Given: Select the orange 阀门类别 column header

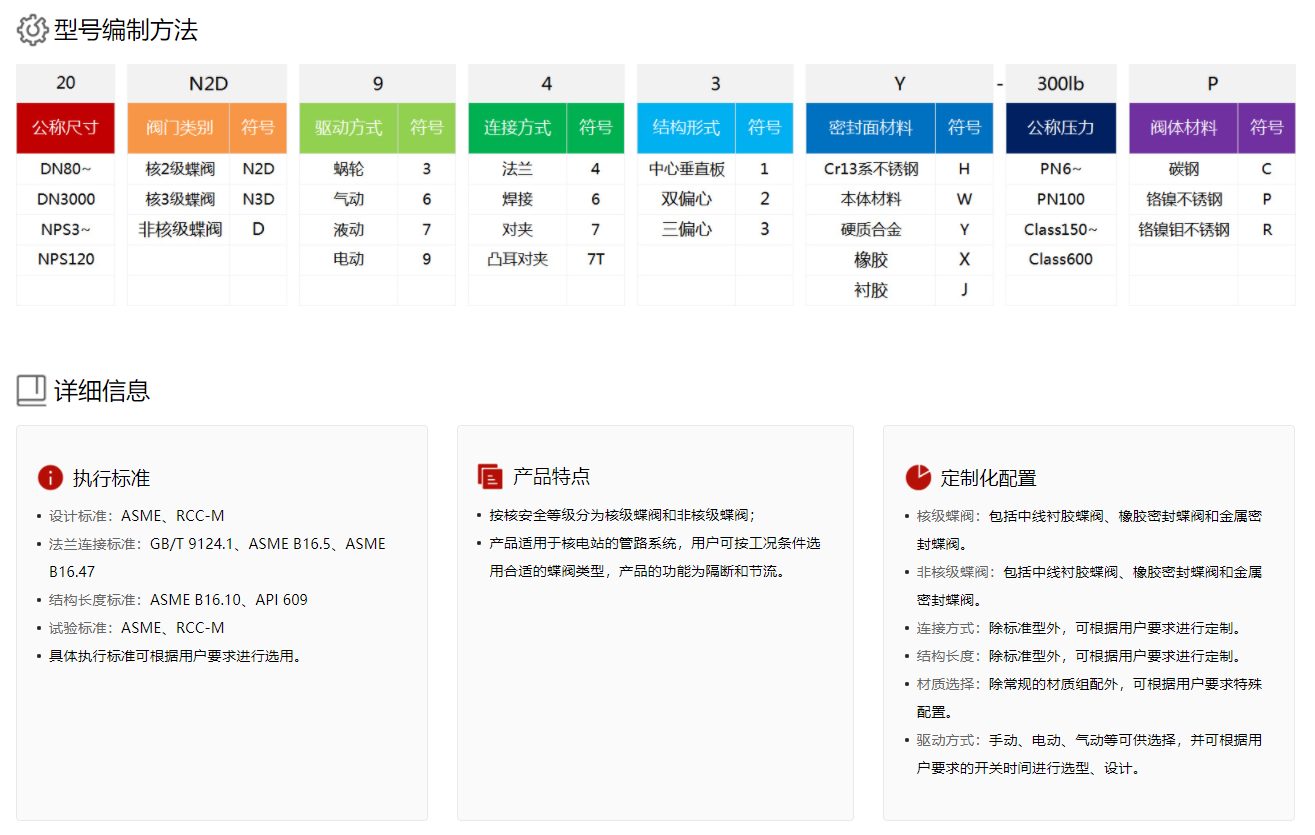Looking at the screenshot, I should pyautogui.click(x=179, y=128).
